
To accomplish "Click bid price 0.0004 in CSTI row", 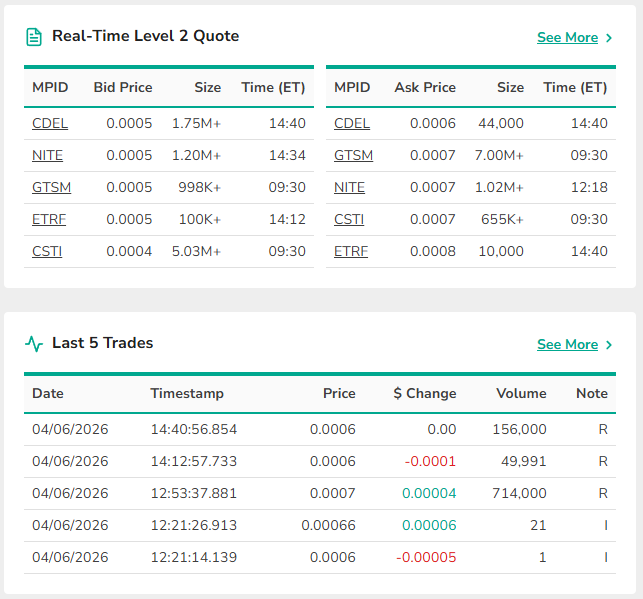I will point(129,251).
